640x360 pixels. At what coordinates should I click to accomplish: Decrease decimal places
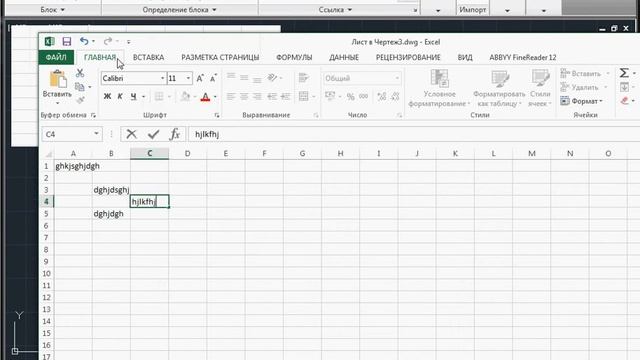coord(395,96)
